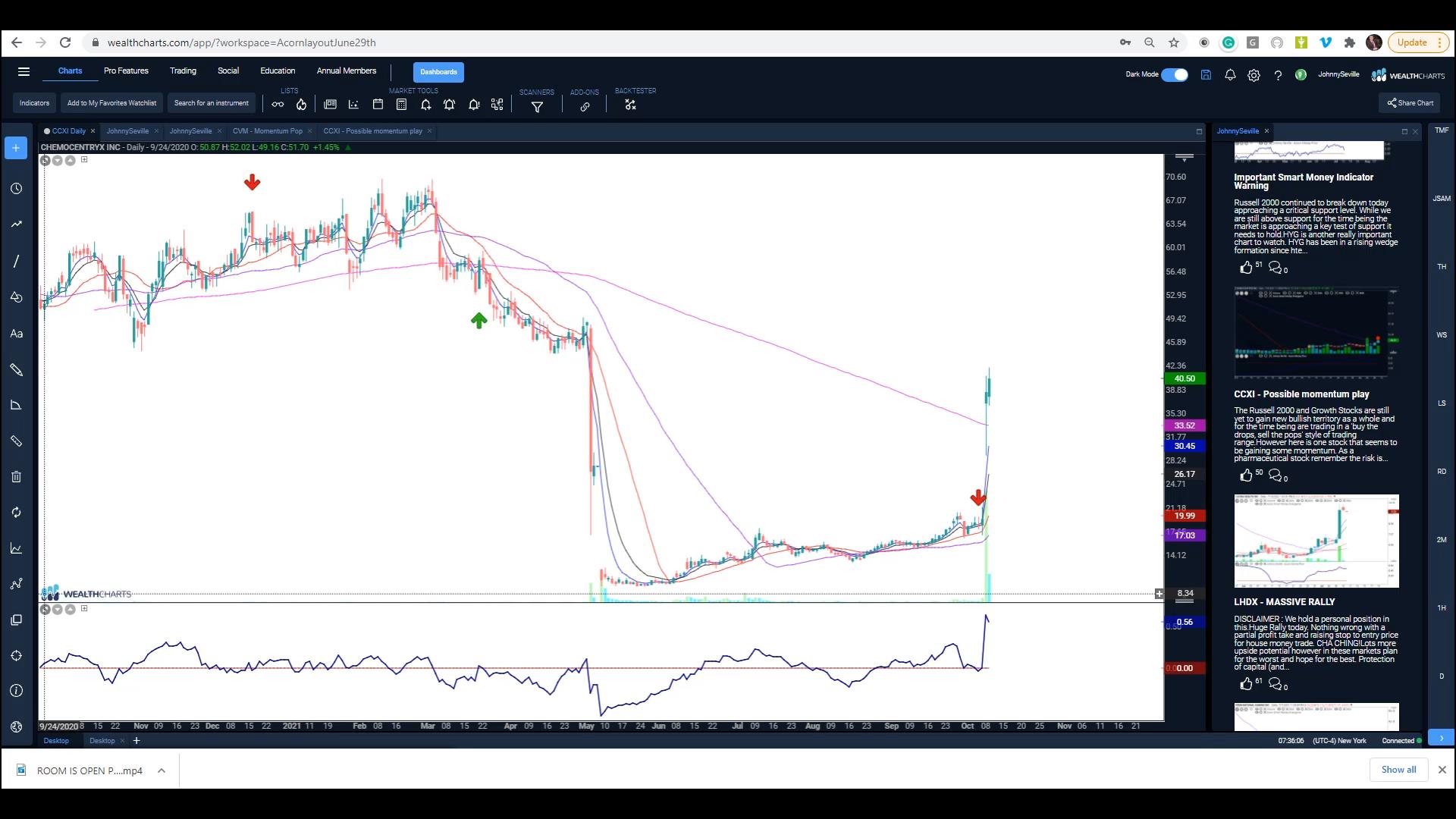Like the CCXI Possible momentum play post
The image size is (1456, 819).
1246,475
